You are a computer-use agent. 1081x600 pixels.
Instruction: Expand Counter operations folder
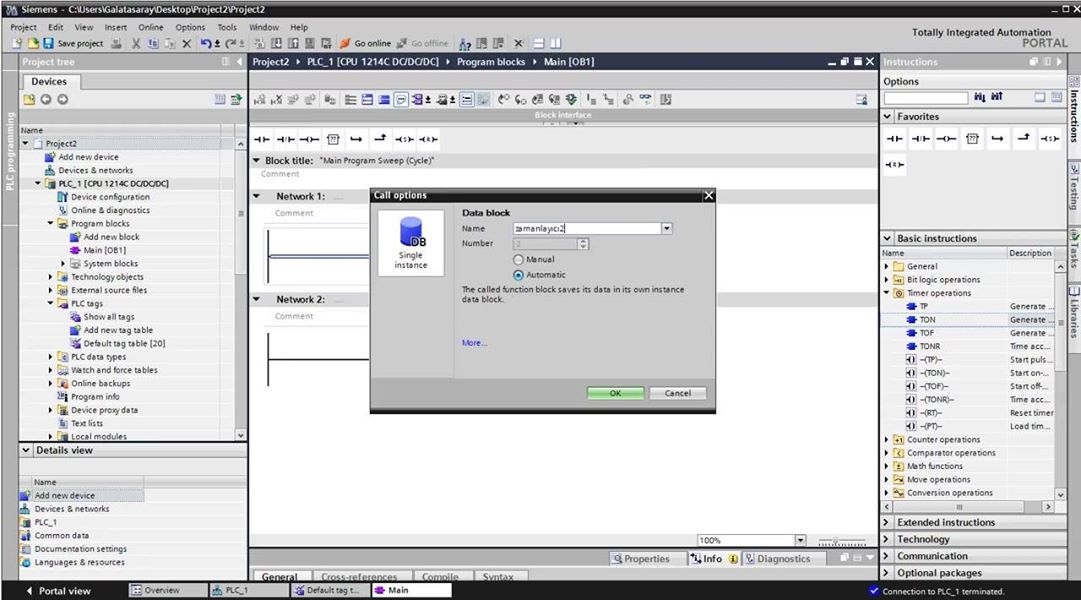[x=887, y=439]
